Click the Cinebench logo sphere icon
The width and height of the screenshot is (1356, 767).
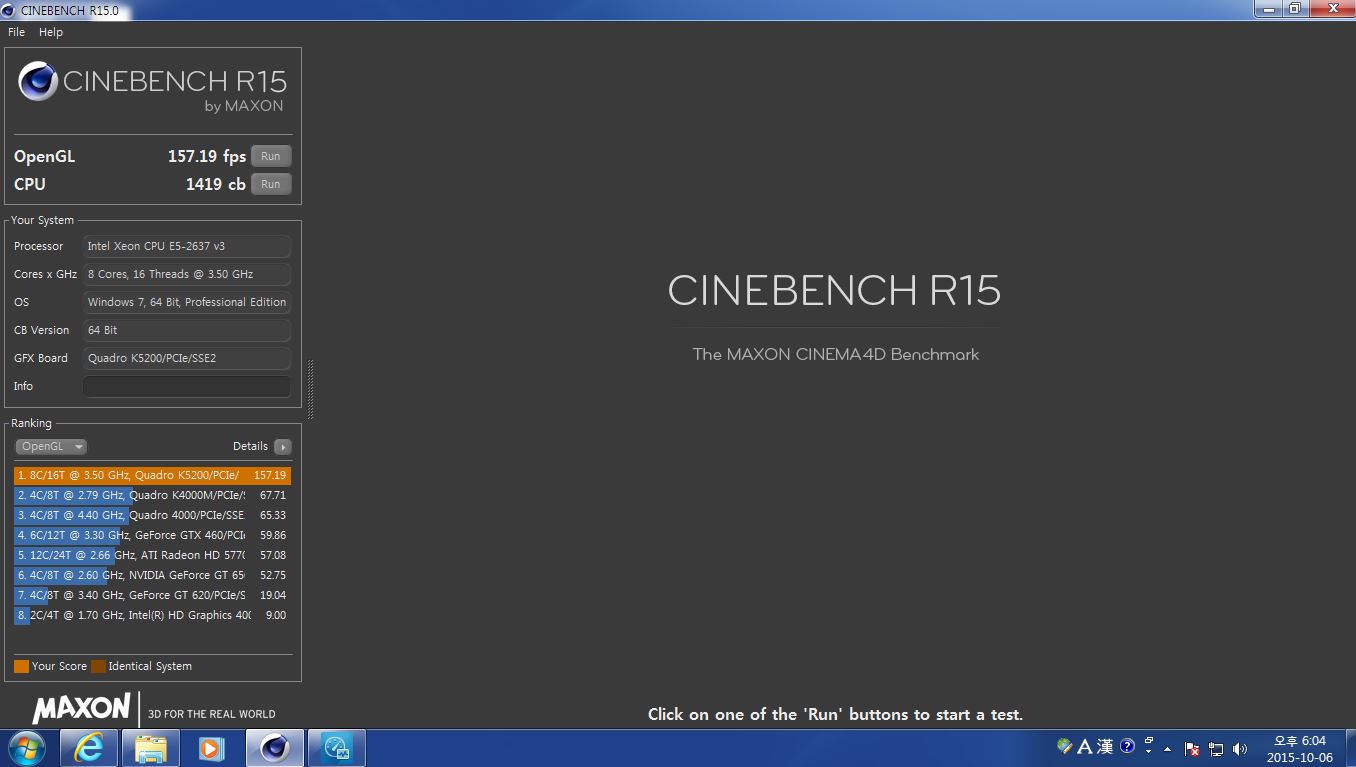pyautogui.click(x=38, y=81)
